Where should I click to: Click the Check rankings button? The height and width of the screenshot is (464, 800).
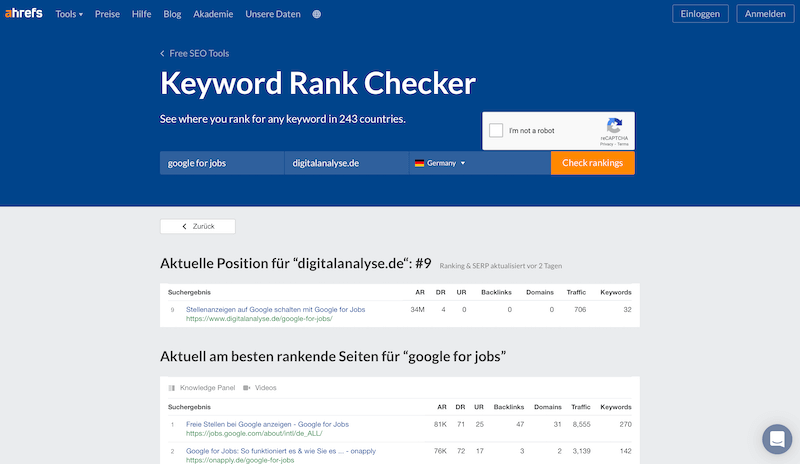pyautogui.click(x=592, y=163)
